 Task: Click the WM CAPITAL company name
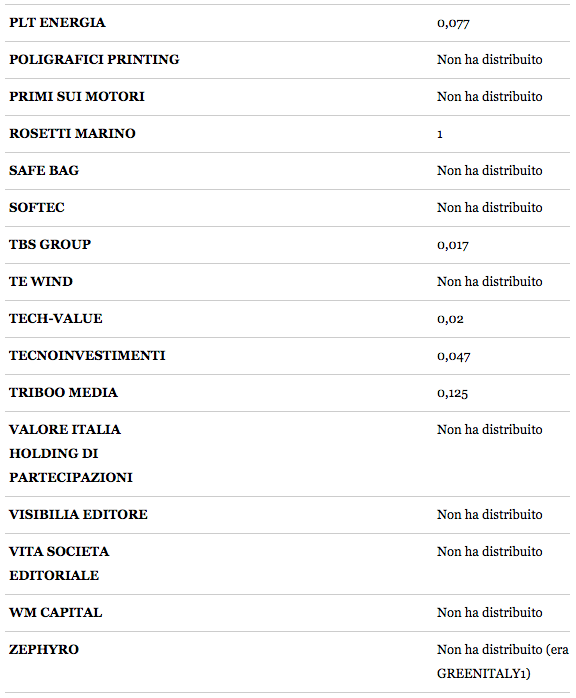click(56, 612)
